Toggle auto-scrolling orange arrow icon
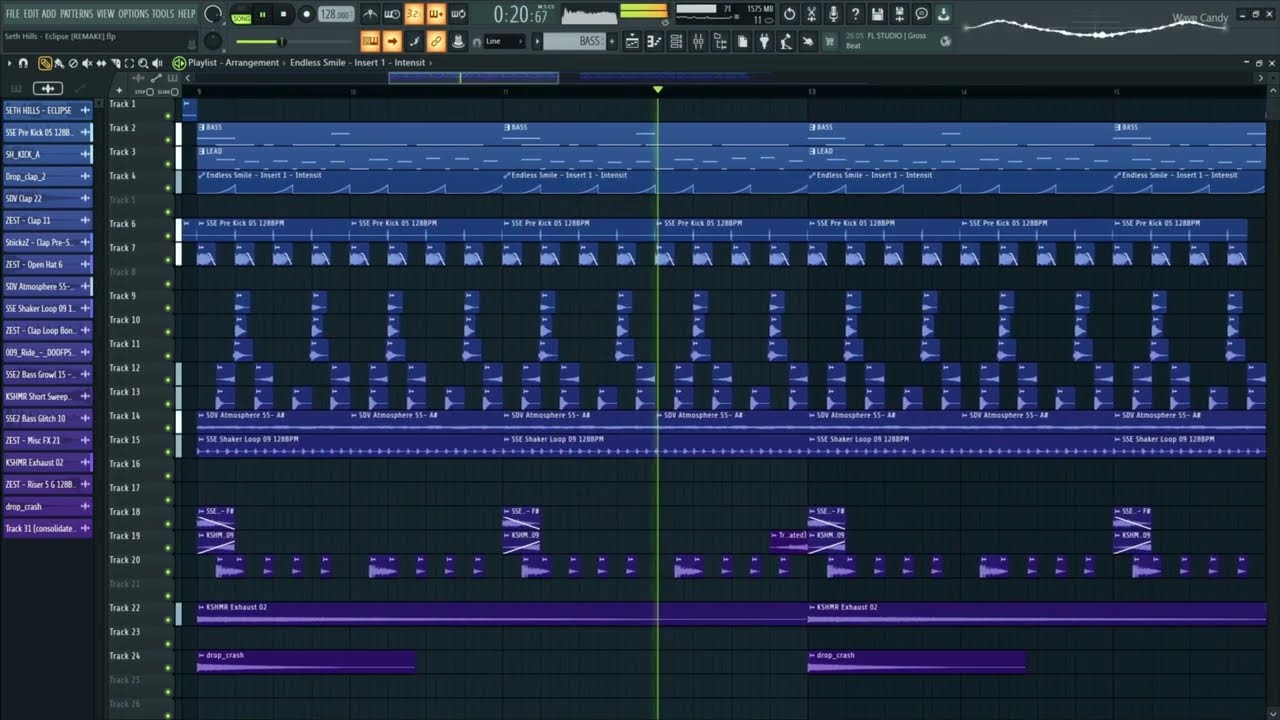Screen dimensions: 1280x720 tap(392, 41)
